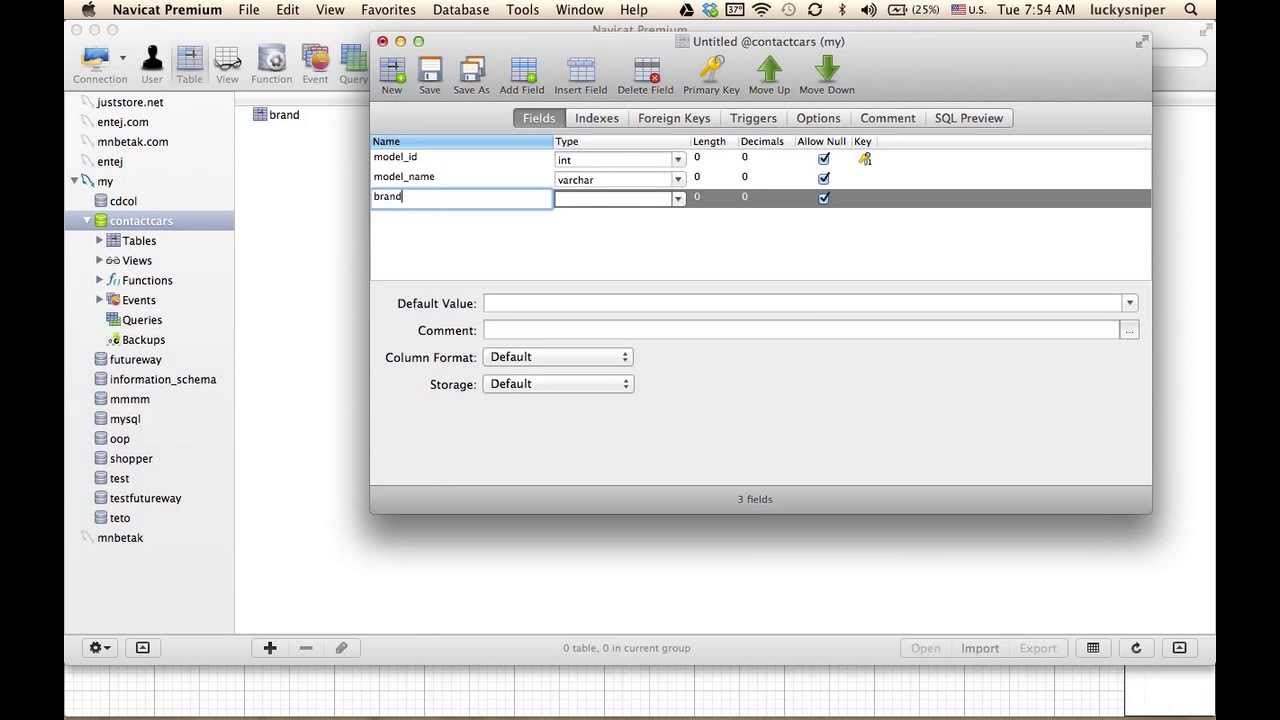Open Type dropdown for model_id row
1280x720 pixels.
678,160
